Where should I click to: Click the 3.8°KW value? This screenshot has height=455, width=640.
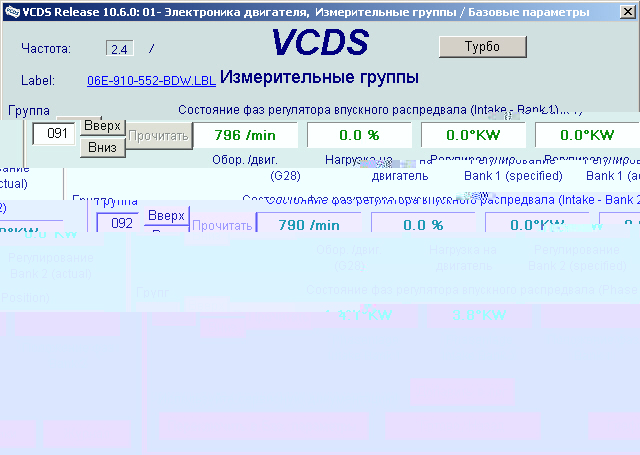[479, 315]
